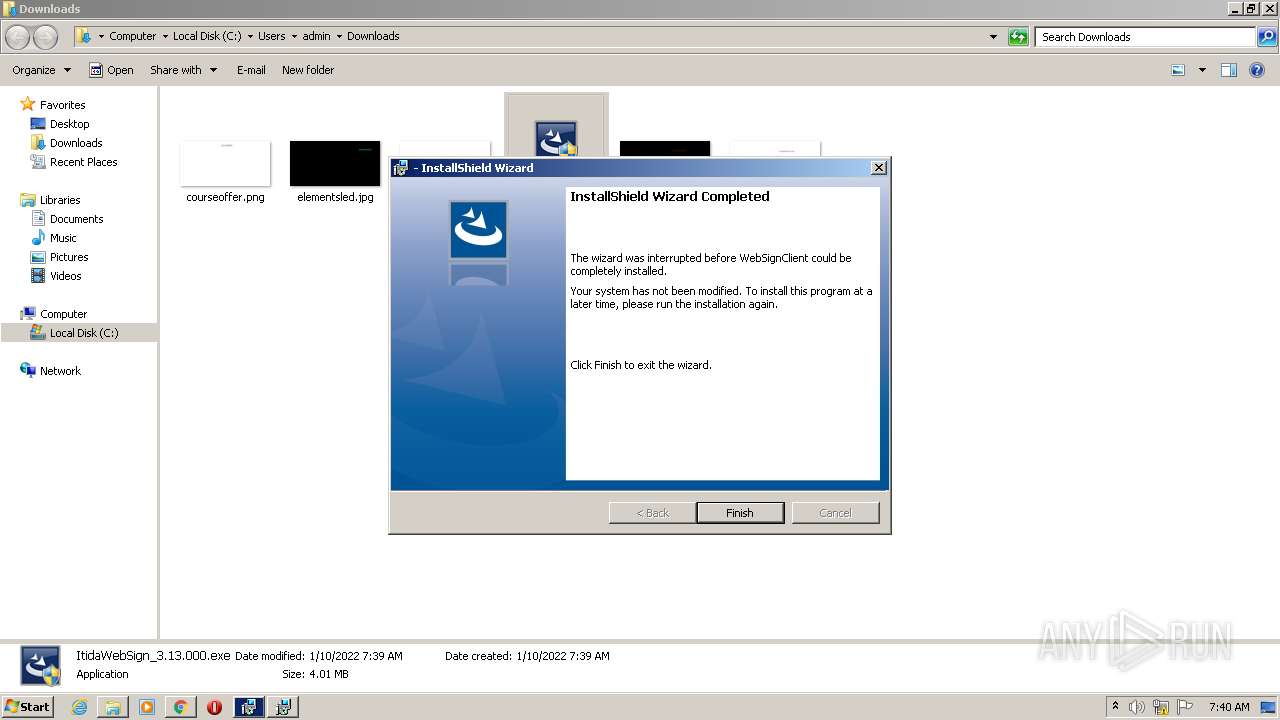Open the address bar history dropdown
The width and height of the screenshot is (1280, 720).
tap(993, 37)
